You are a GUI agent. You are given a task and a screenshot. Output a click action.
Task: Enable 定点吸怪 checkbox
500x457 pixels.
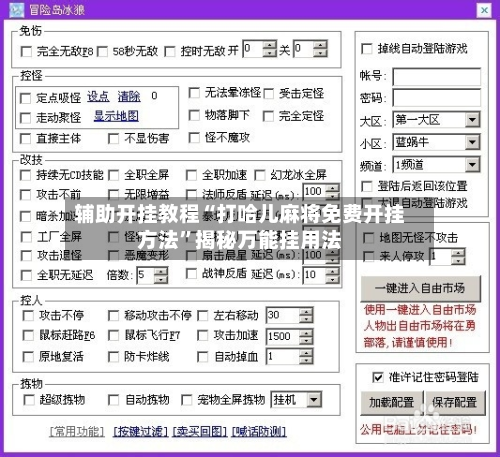point(25,98)
